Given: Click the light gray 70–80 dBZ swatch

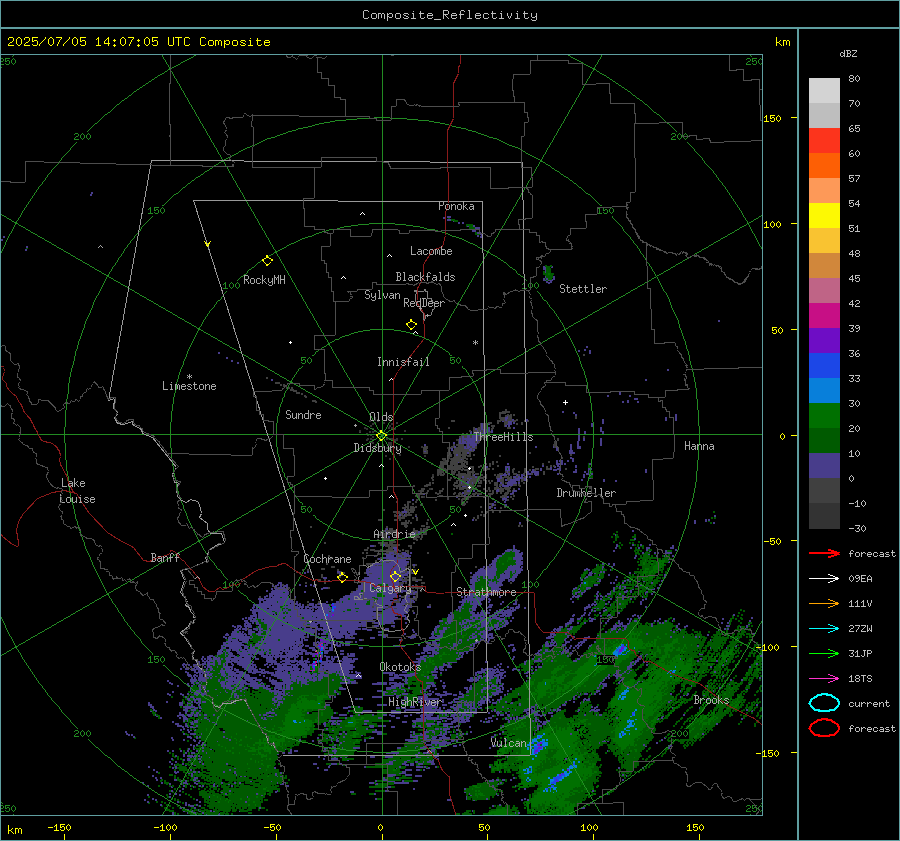Looking at the screenshot, I should pyautogui.click(x=824, y=90).
